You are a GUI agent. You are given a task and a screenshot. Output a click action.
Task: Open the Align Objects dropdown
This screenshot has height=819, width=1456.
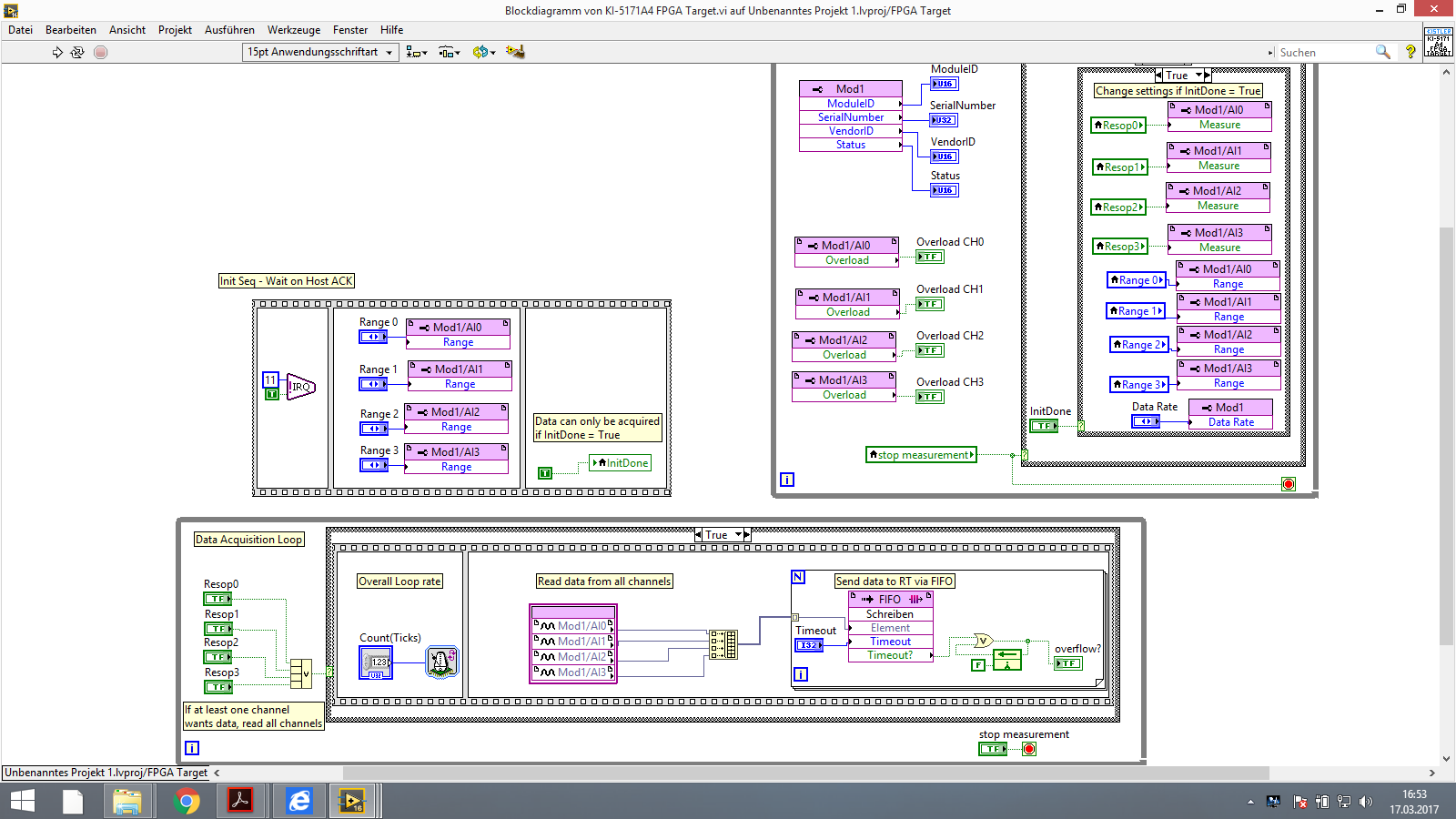[x=416, y=53]
